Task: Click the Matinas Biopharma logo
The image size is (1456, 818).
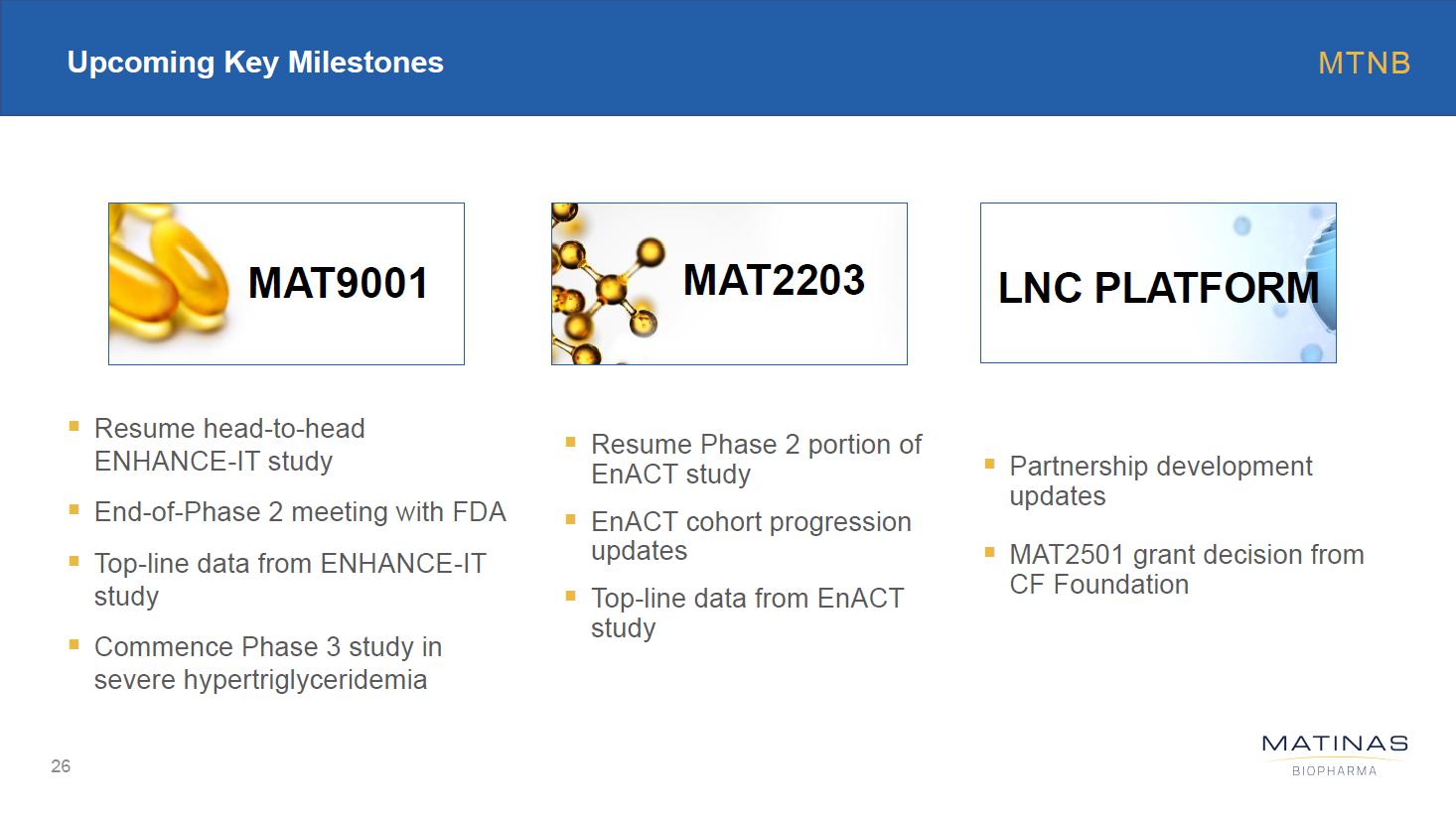Action: click(1334, 754)
